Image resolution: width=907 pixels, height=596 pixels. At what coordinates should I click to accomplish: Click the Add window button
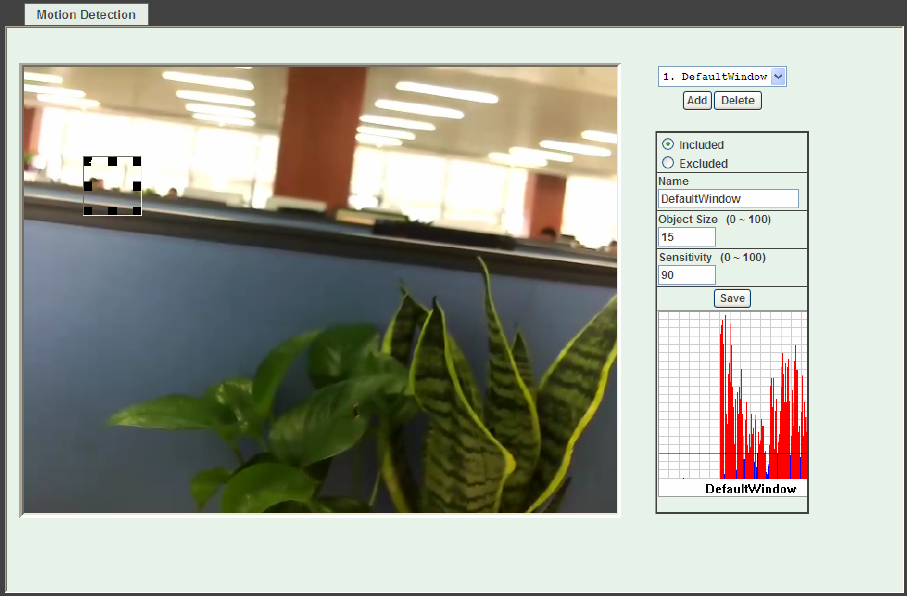pyautogui.click(x=697, y=100)
